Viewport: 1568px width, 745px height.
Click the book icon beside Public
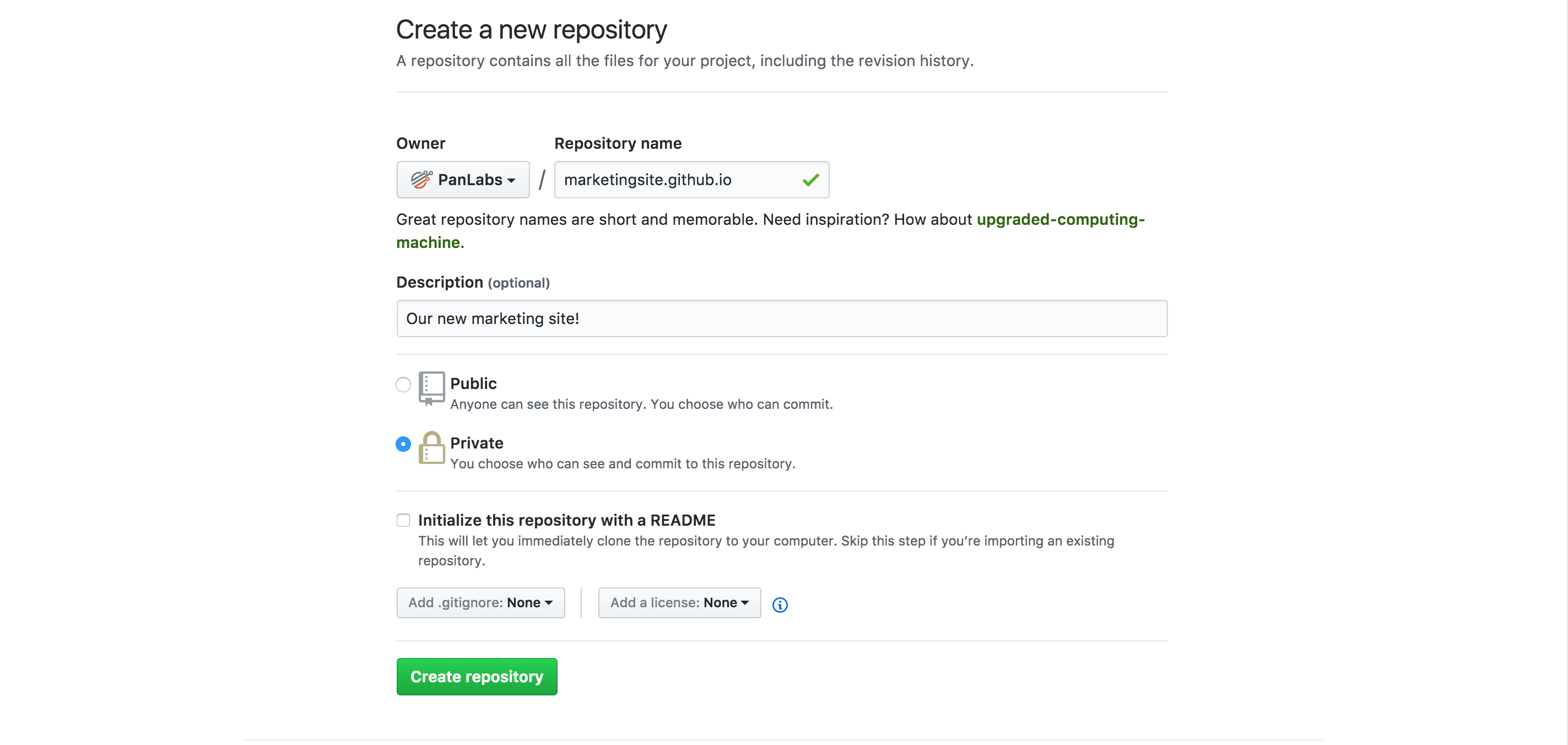[431, 388]
